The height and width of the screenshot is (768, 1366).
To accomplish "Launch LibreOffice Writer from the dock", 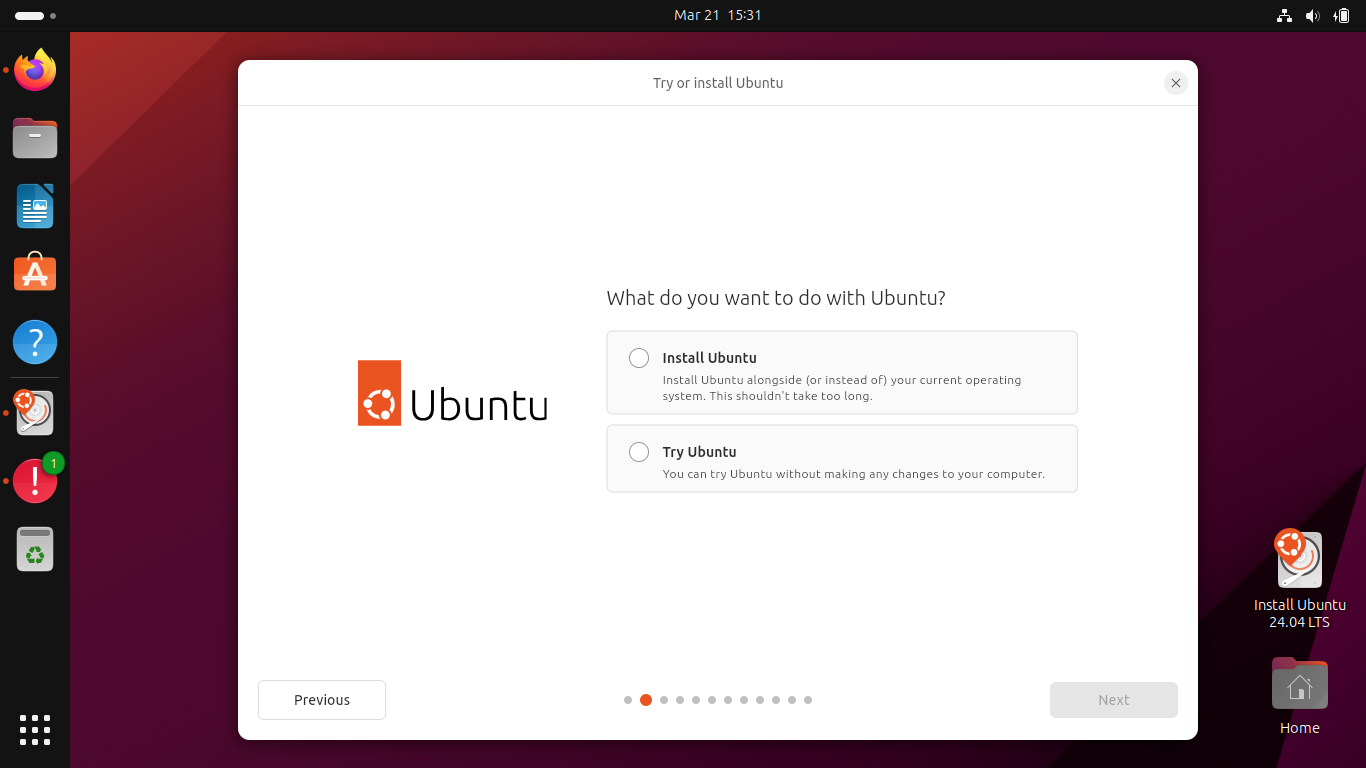I will [35, 206].
